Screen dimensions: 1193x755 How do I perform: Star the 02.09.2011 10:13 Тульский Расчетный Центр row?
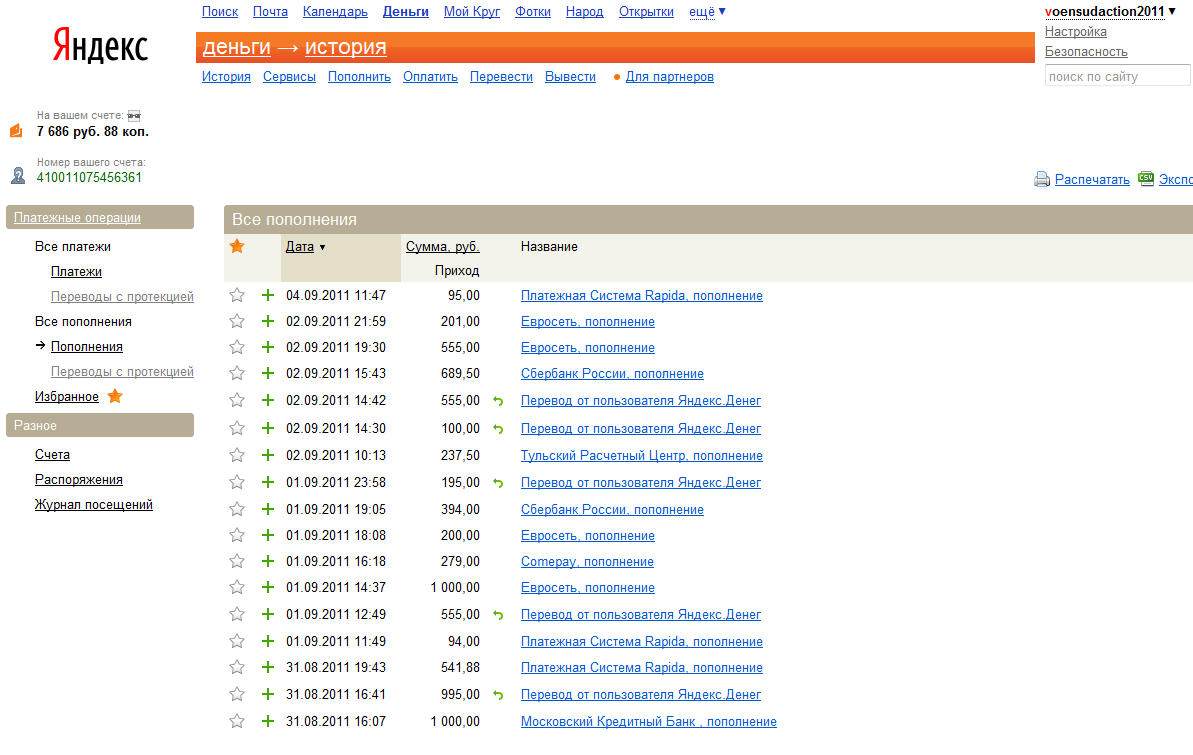[237, 455]
